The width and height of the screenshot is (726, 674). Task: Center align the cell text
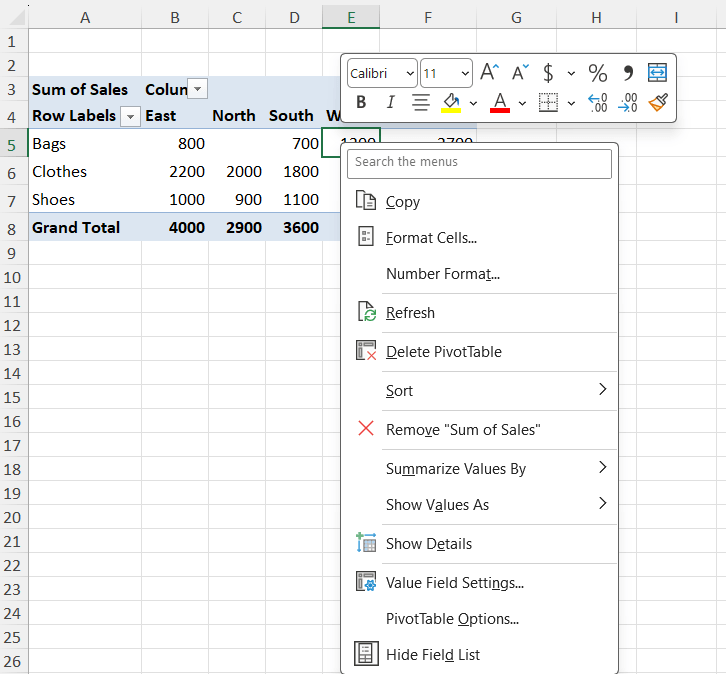[x=421, y=102]
